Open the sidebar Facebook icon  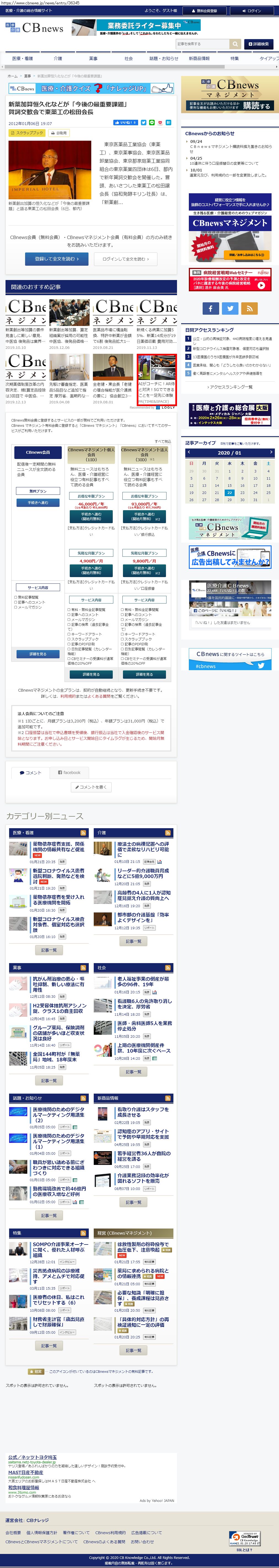[211, 309]
